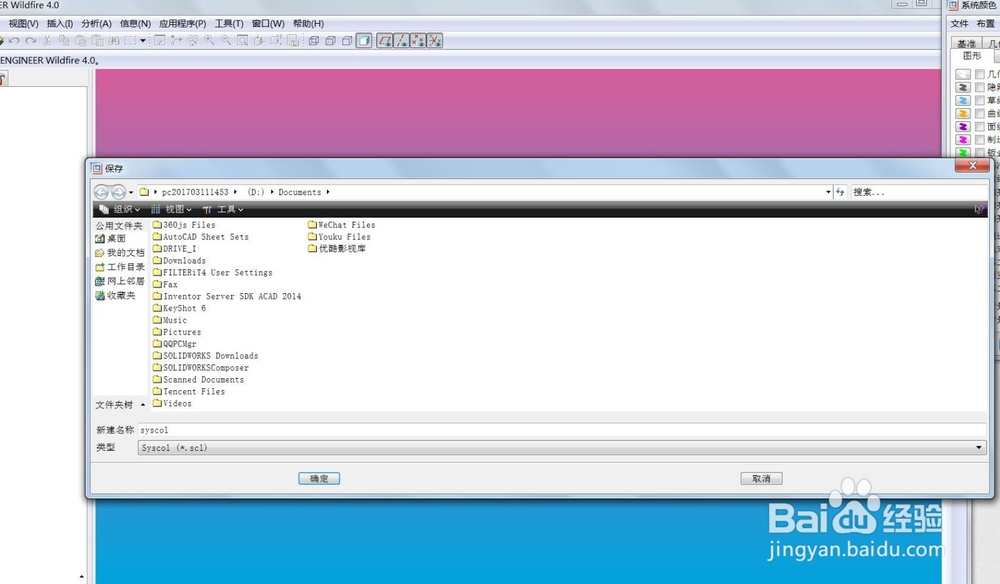The height and width of the screenshot is (584, 1000).
Task: Open Favorites (收藏夹) shortcut
Action: [x=115, y=295]
